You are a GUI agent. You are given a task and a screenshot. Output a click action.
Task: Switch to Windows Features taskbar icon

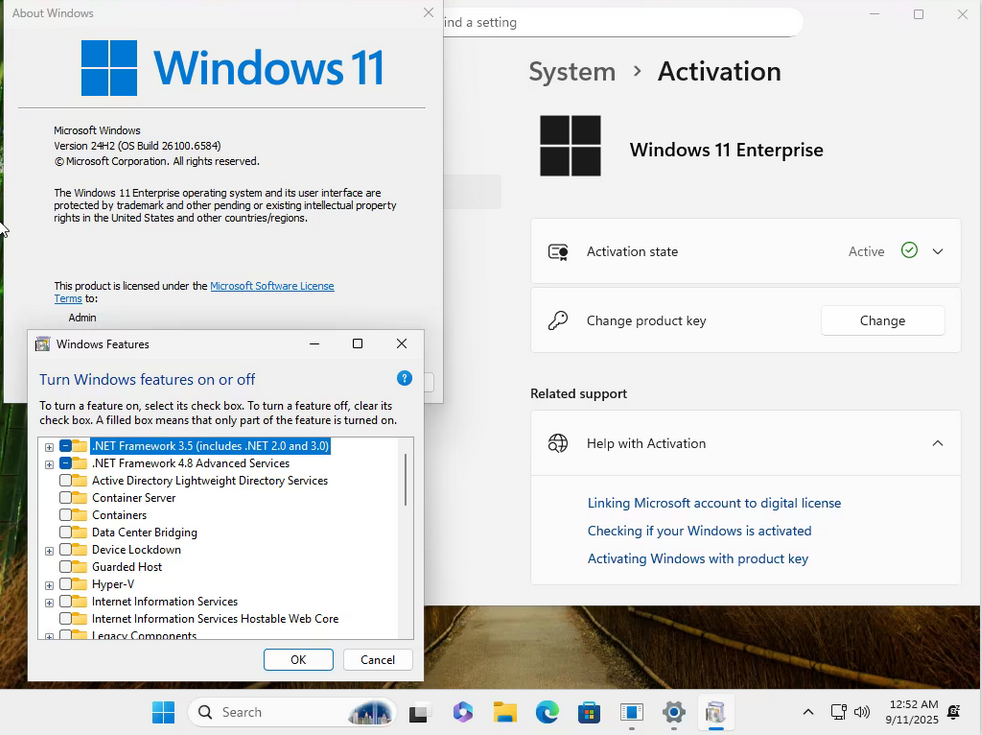[x=715, y=712]
